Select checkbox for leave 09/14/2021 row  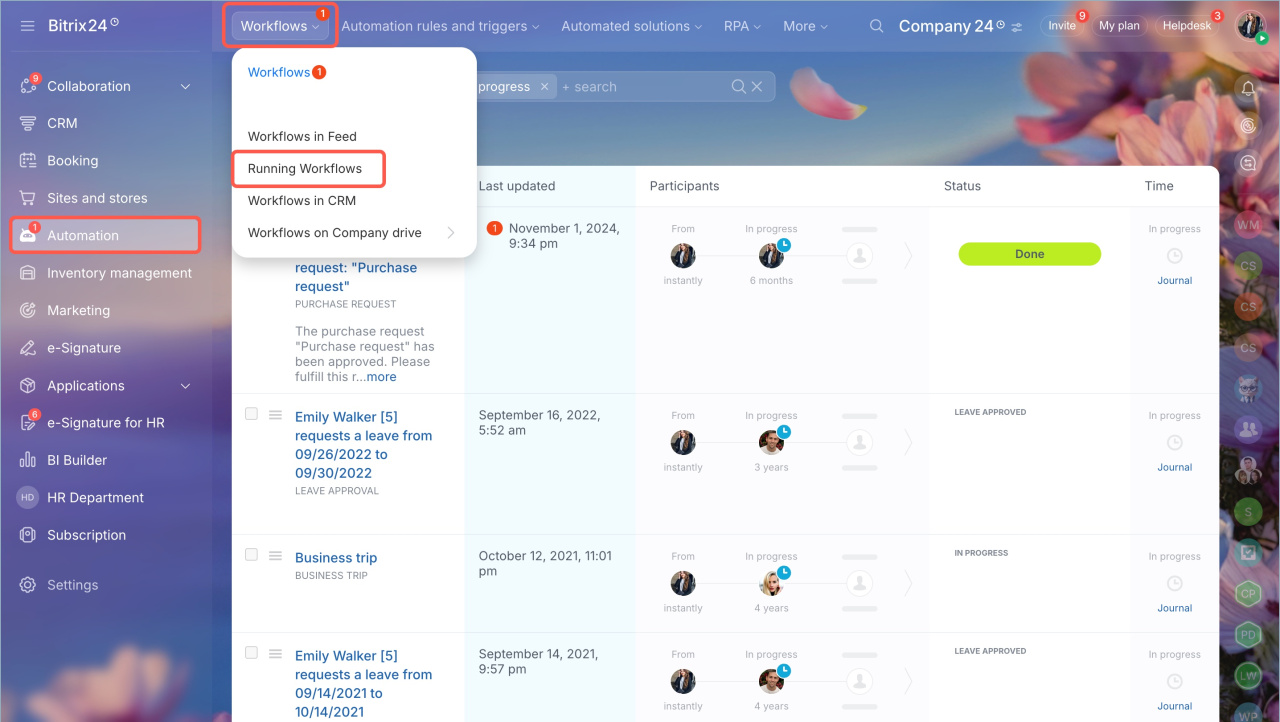(252, 653)
